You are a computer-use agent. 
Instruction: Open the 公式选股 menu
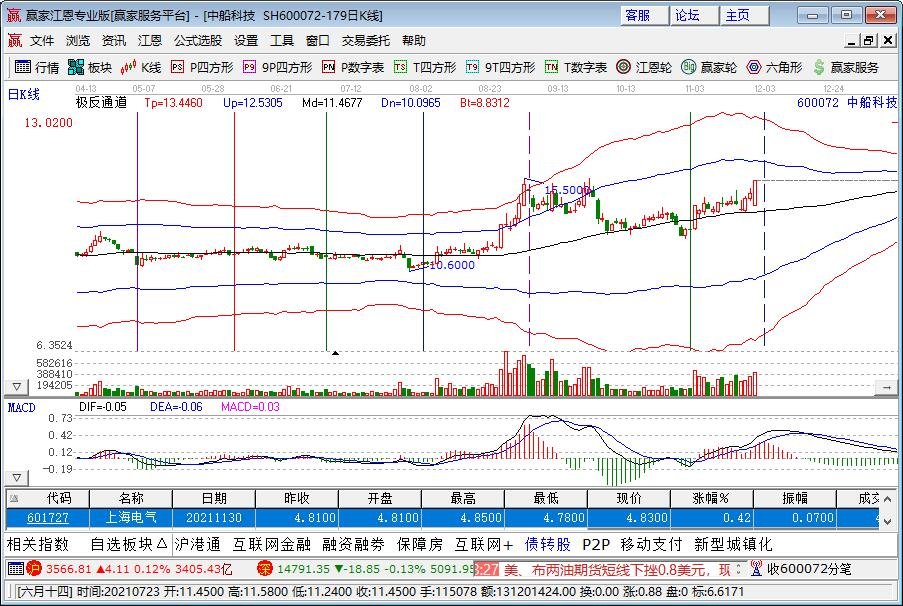[198, 40]
